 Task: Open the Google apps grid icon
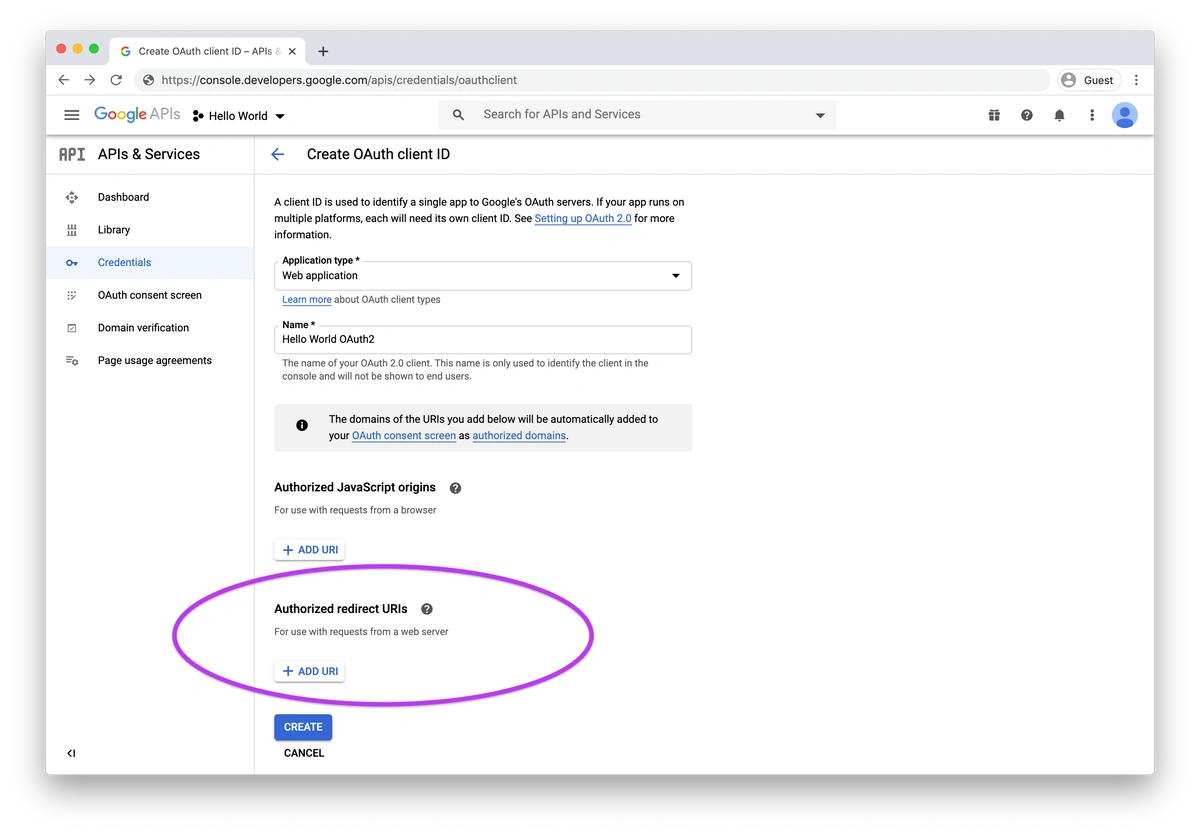[x=994, y=114]
